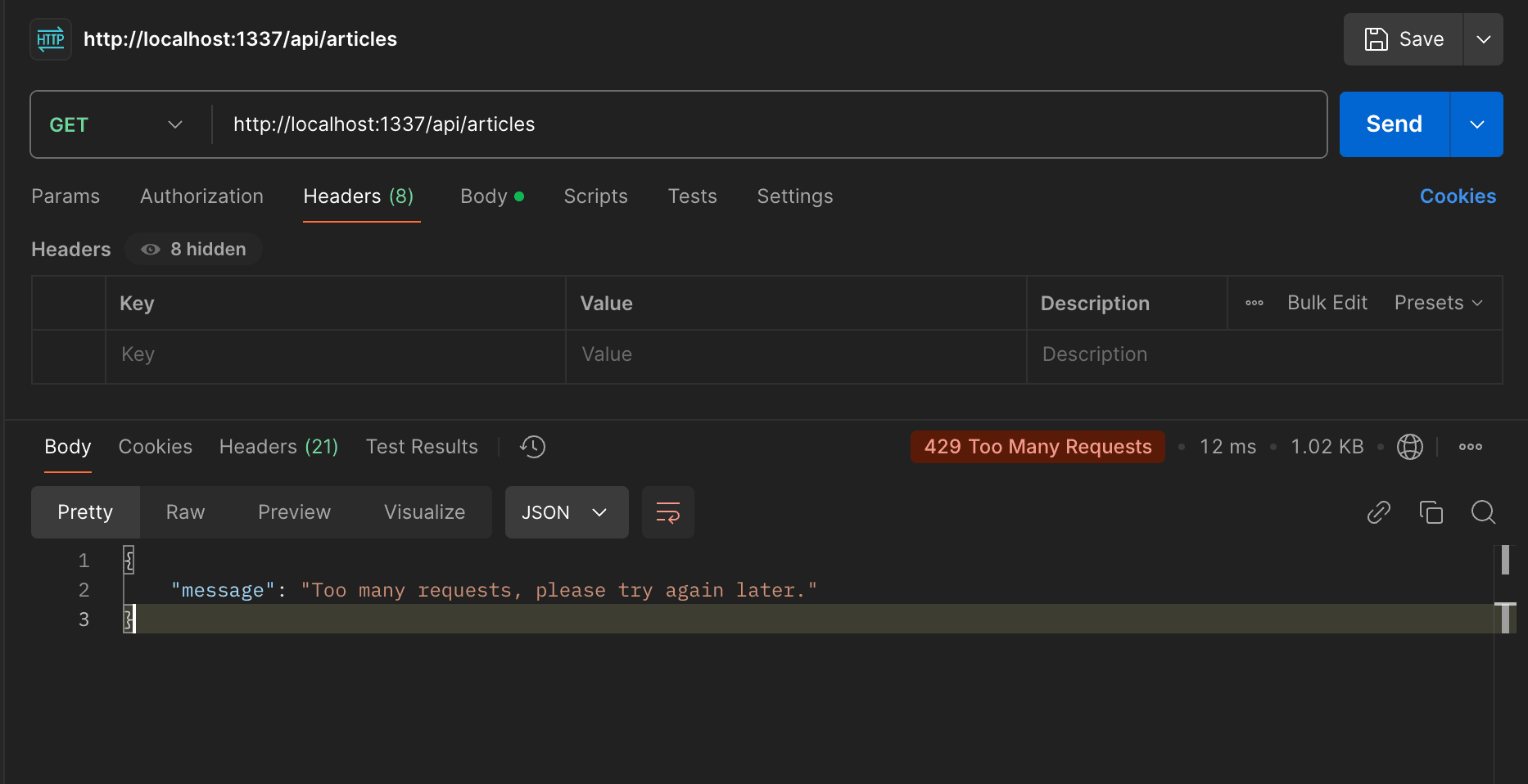
Task: Open the Cookies link
Action: 1458,196
